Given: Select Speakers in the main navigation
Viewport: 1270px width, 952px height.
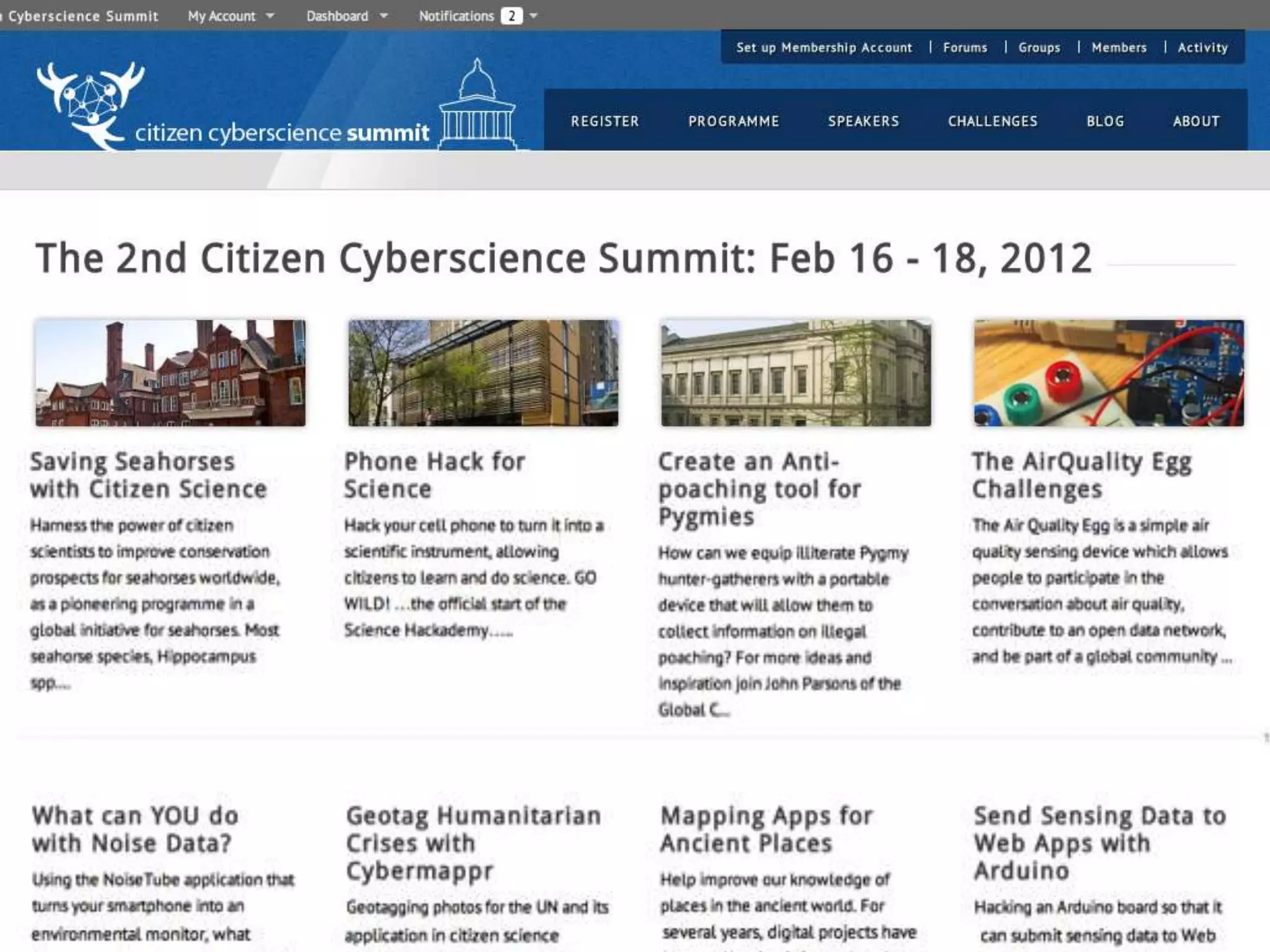Looking at the screenshot, I should click(x=863, y=121).
